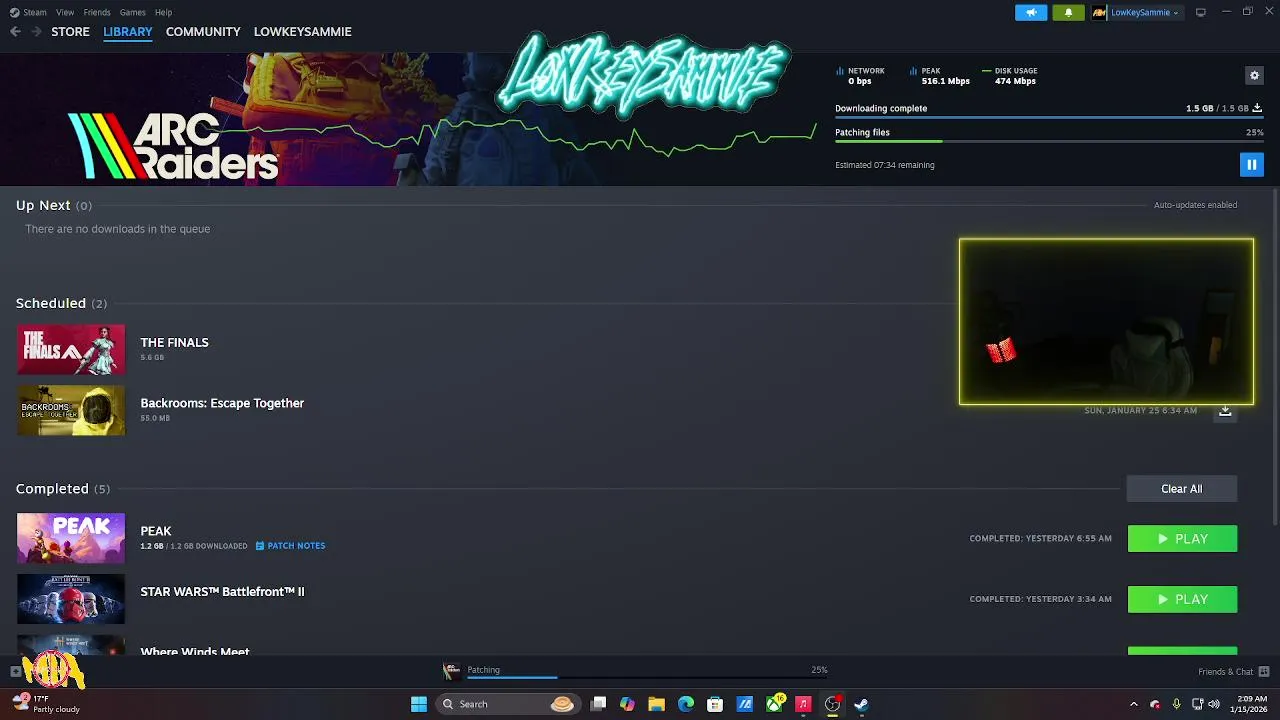Select Where Winds Meet title
Image resolution: width=1280 pixels, height=720 pixels.
click(195, 652)
